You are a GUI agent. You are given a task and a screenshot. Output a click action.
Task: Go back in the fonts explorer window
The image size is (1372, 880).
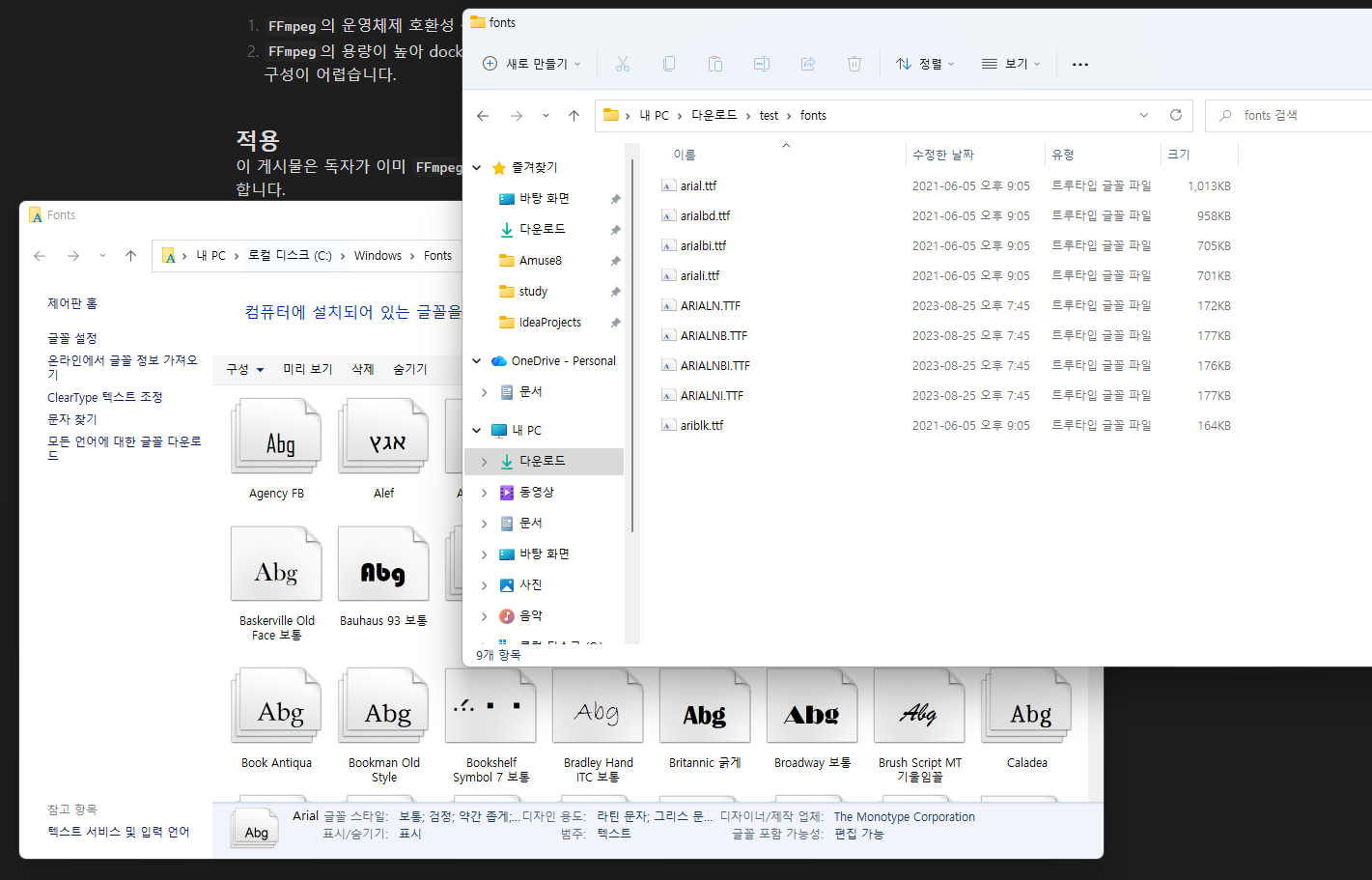[x=483, y=116]
